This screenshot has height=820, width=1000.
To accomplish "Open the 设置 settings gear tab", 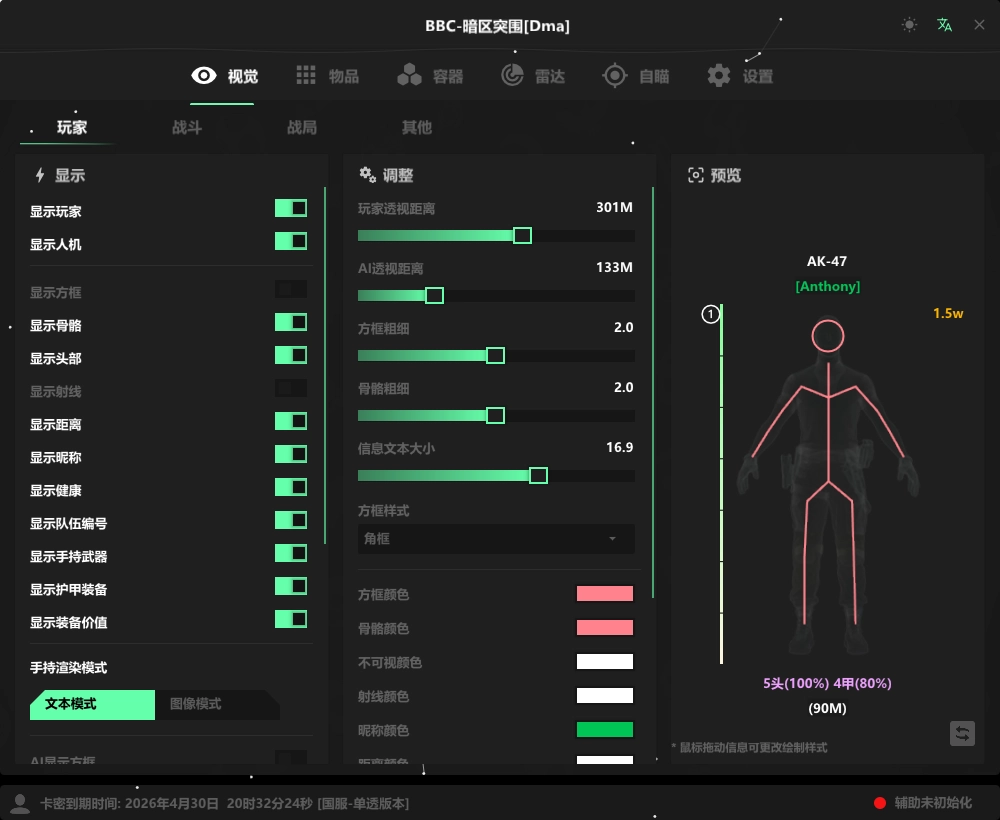I will pyautogui.click(x=740, y=76).
